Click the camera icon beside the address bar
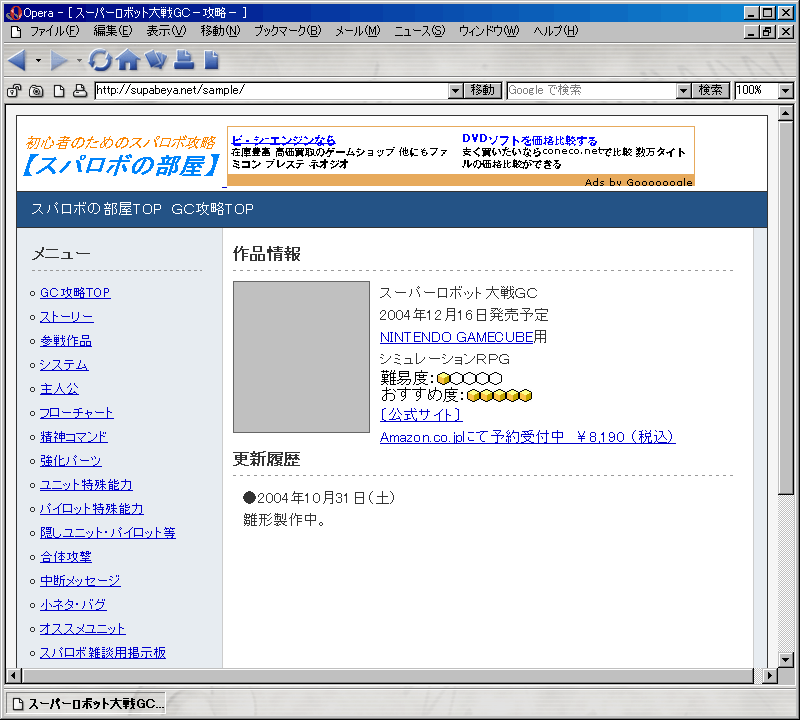This screenshot has width=800, height=720. (36, 91)
